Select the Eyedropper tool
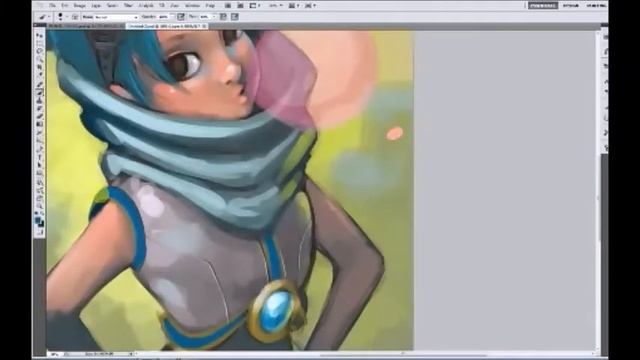The width and height of the screenshot is (640, 360). click(x=39, y=75)
